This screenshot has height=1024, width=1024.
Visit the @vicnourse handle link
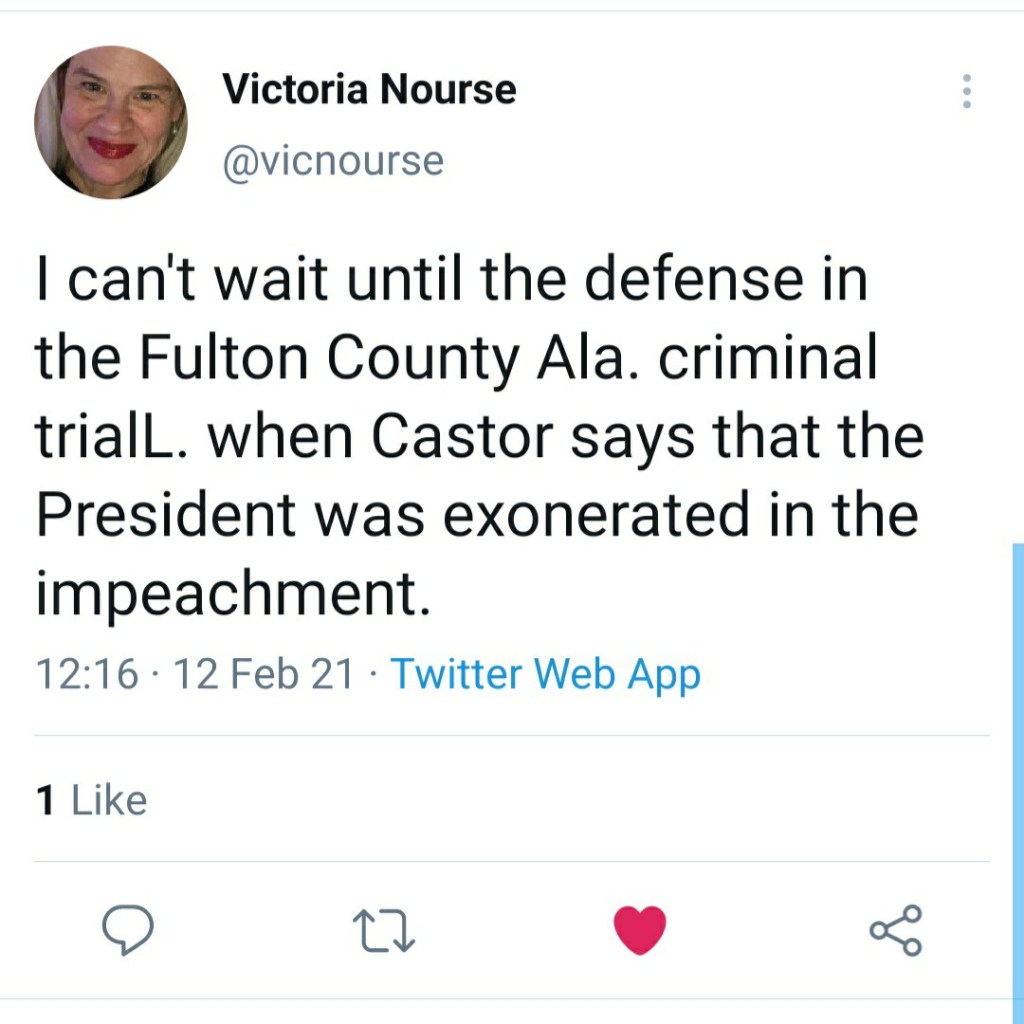tap(333, 160)
